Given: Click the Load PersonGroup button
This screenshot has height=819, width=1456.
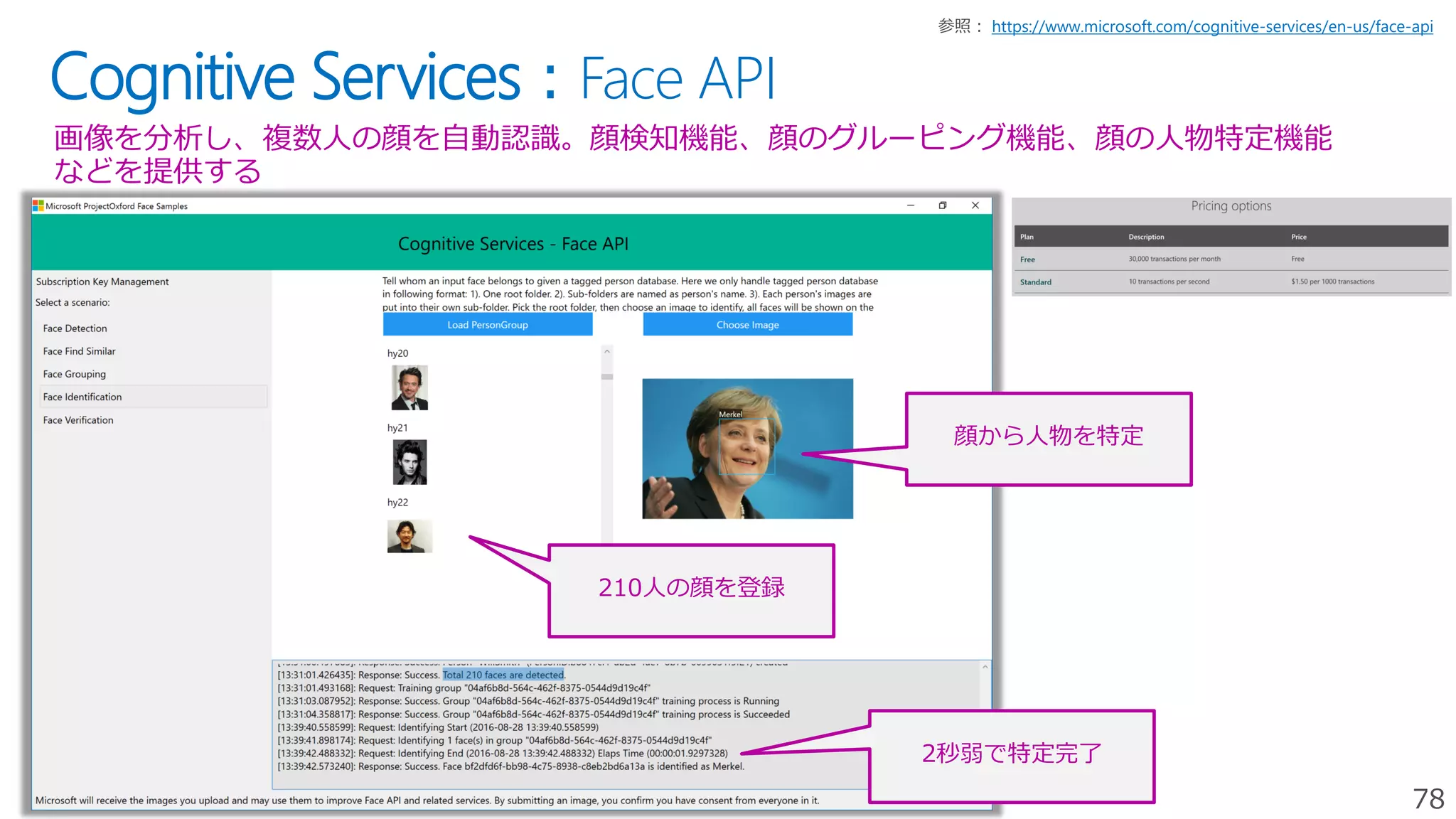Looking at the screenshot, I should (x=488, y=325).
